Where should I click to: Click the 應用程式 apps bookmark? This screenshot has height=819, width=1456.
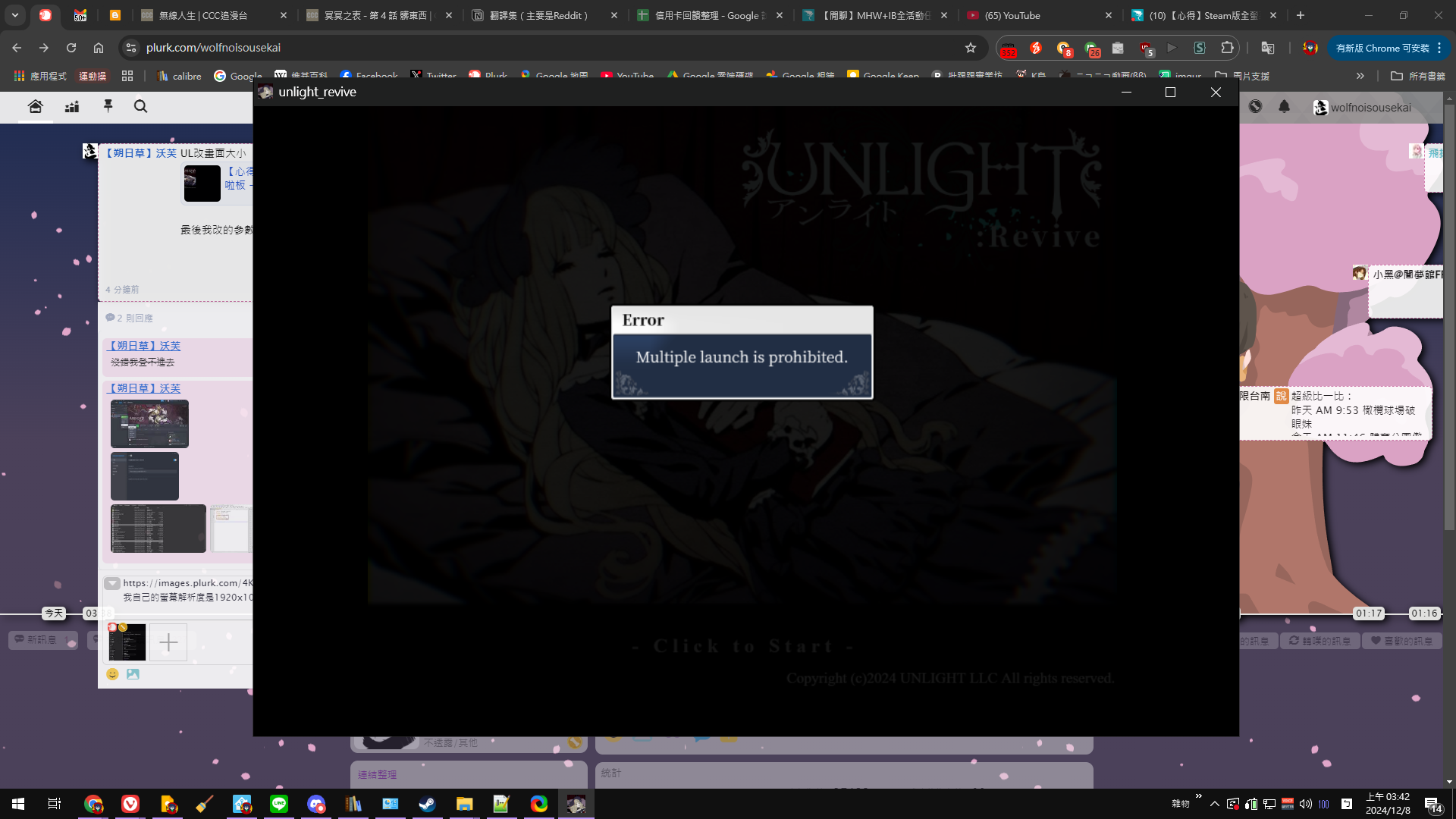(x=39, y=76)
